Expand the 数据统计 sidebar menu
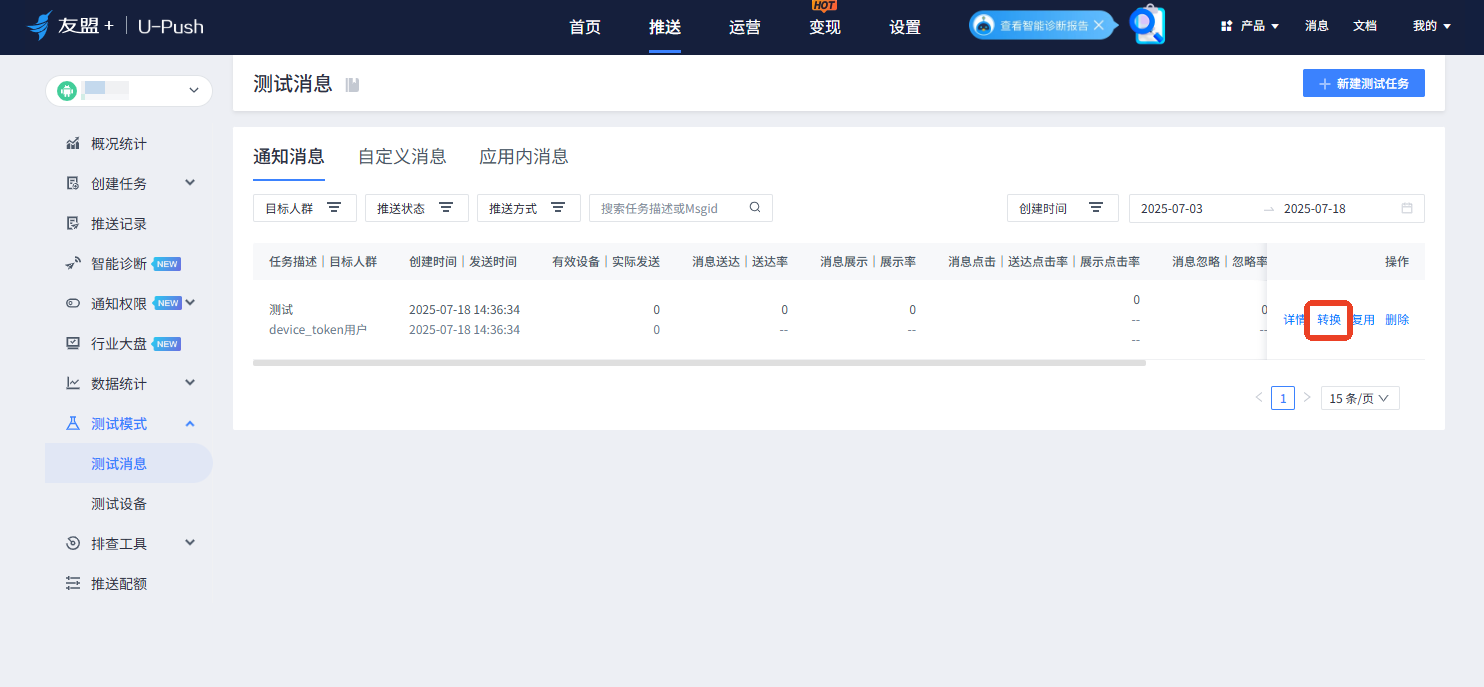Screen dimensions: 1484x687 [x=190, y=383]
